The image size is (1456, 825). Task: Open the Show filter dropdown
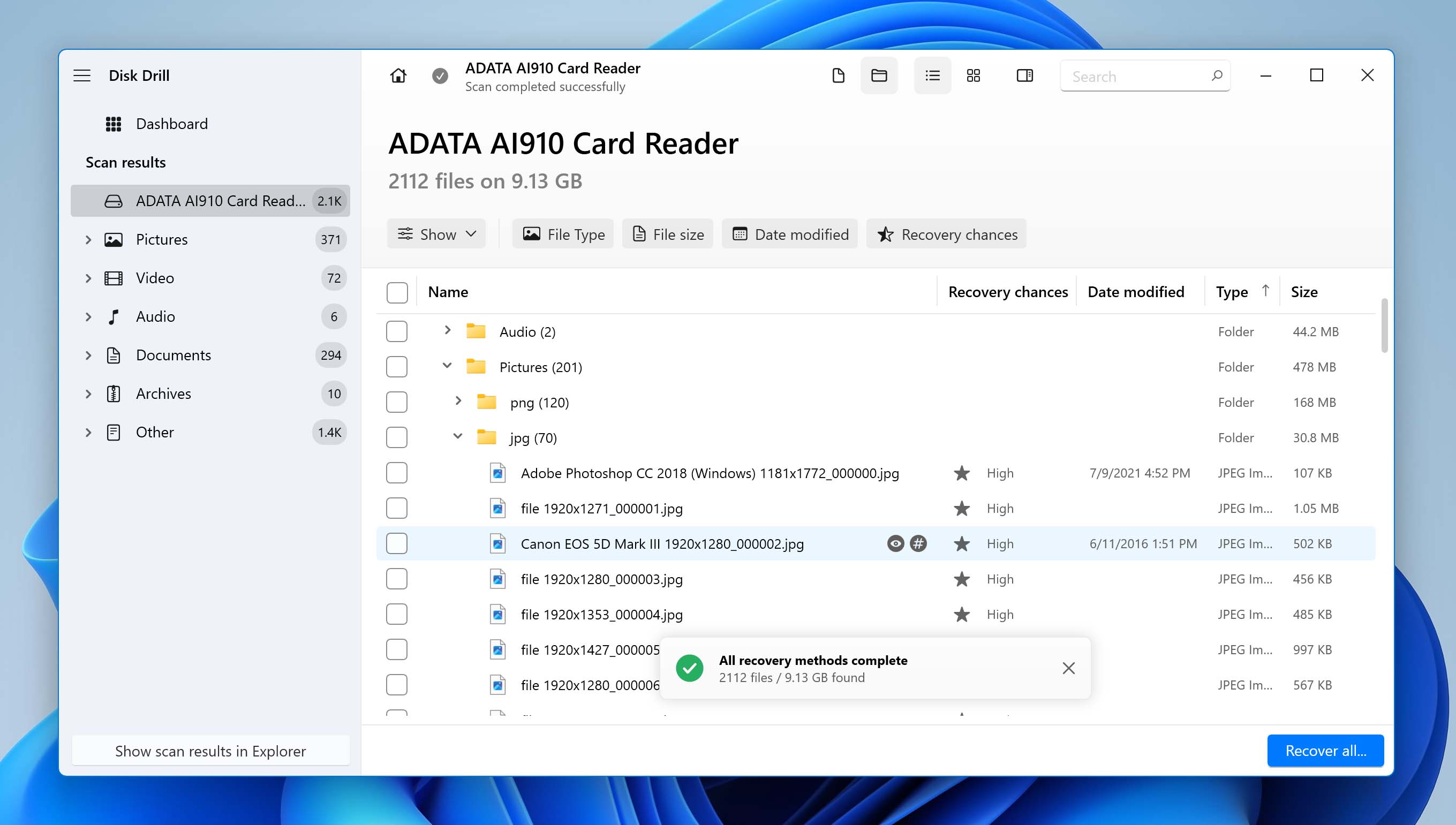click(437, 234)
